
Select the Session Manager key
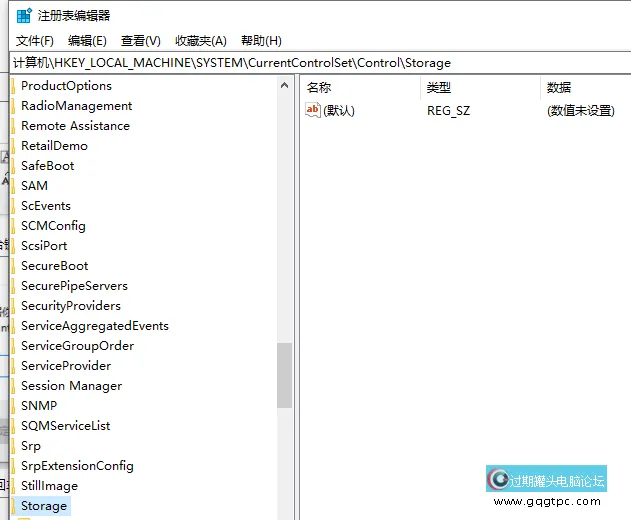click(x=71, y=386)
